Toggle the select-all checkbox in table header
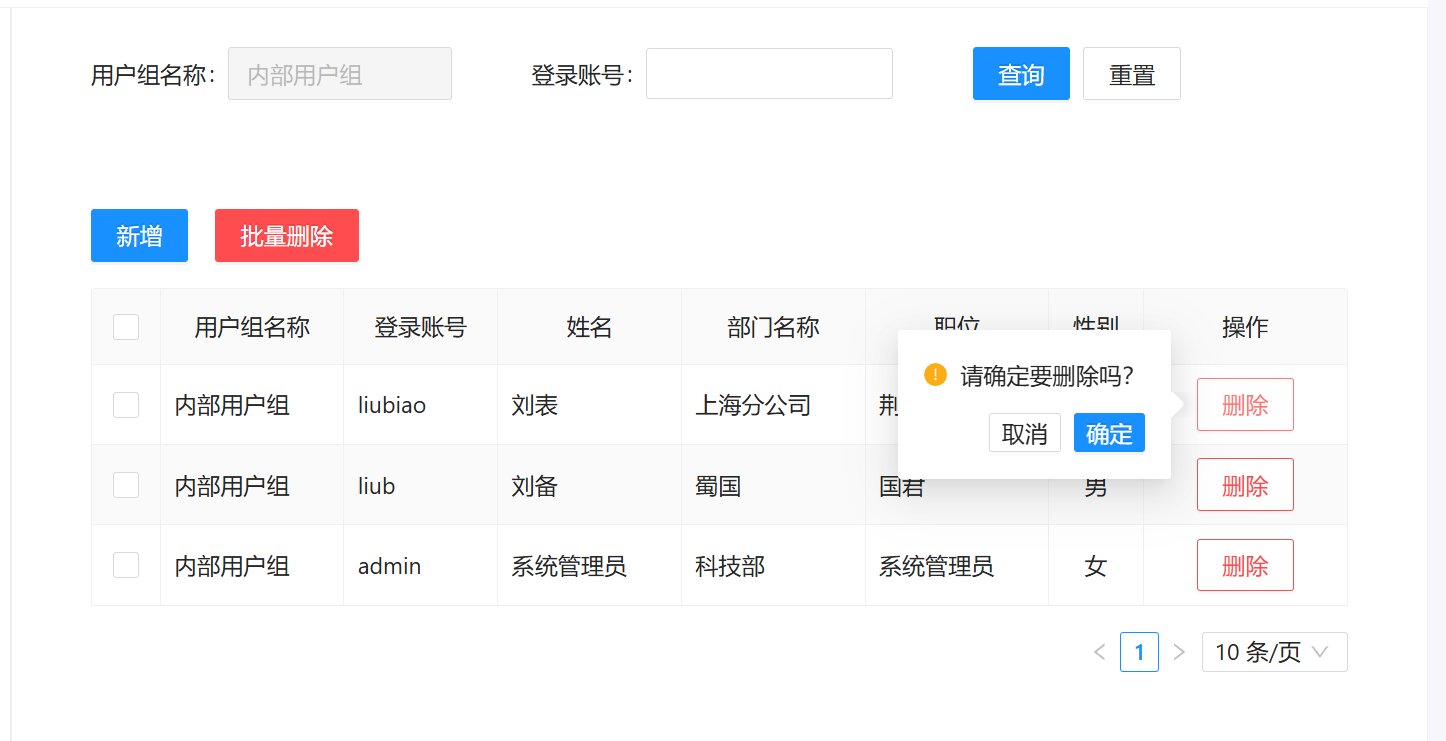The image size is (1446, 741). pos(126,327)
